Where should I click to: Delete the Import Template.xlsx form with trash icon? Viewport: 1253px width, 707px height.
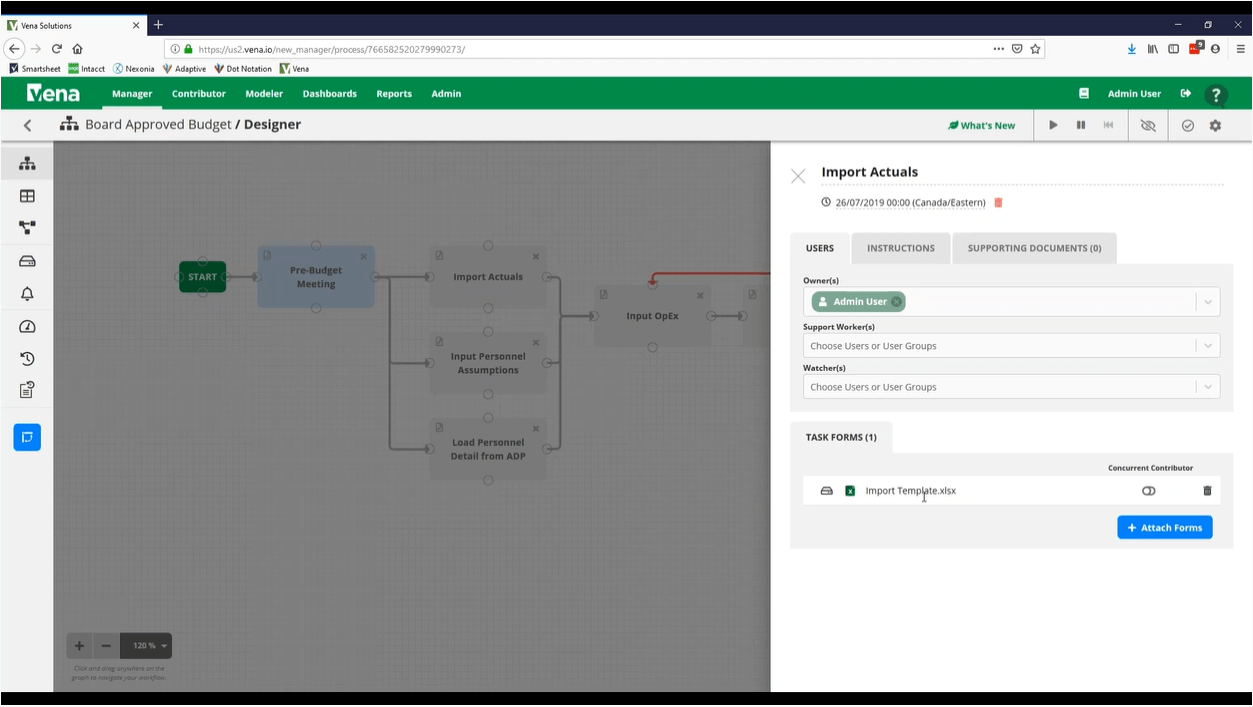click(1207, 491)
